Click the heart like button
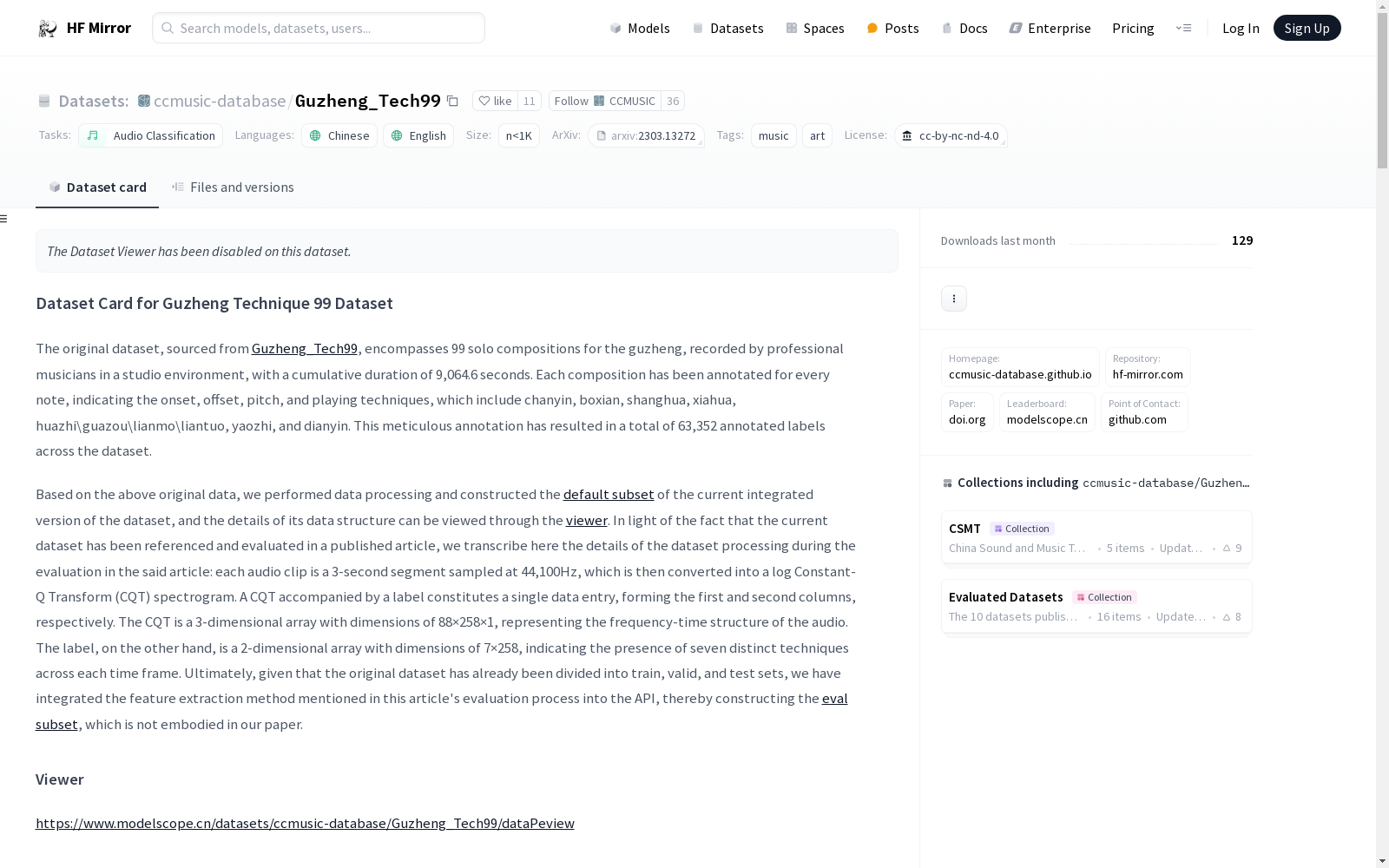1389x868 pixels. pyautogui.click(x=495, y=101)
